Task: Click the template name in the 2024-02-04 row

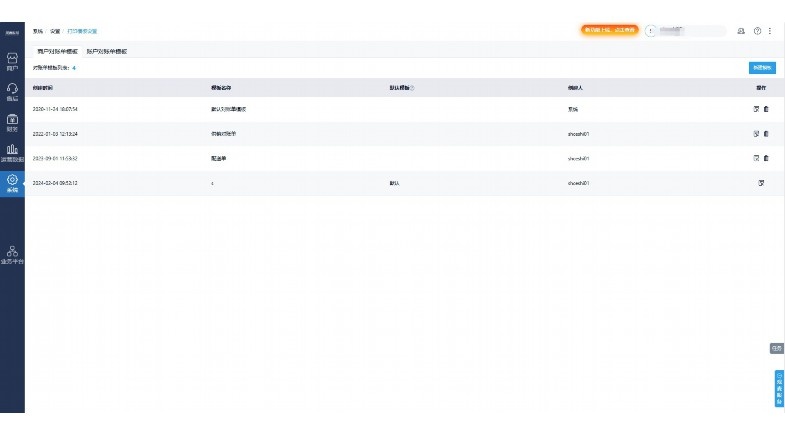Action: point(212,183)
